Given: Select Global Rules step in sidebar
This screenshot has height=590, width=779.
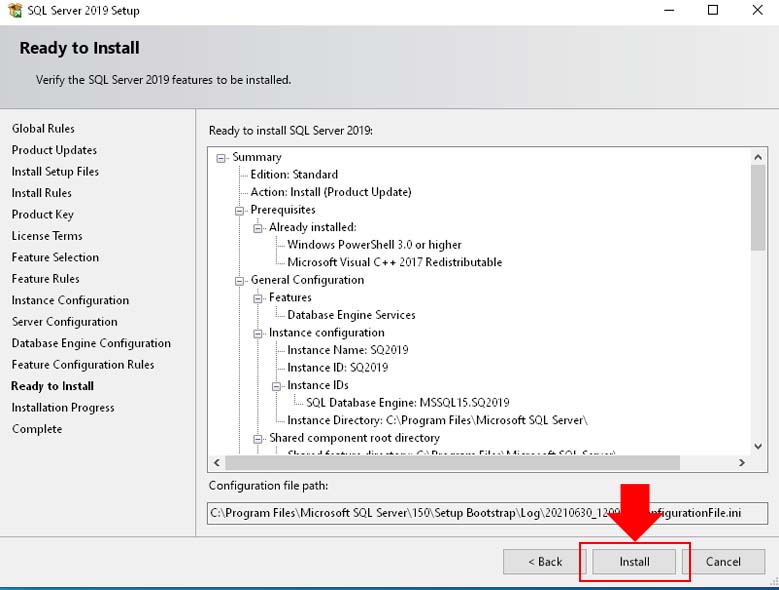Looking at the screenshot, I should (43, 129).
